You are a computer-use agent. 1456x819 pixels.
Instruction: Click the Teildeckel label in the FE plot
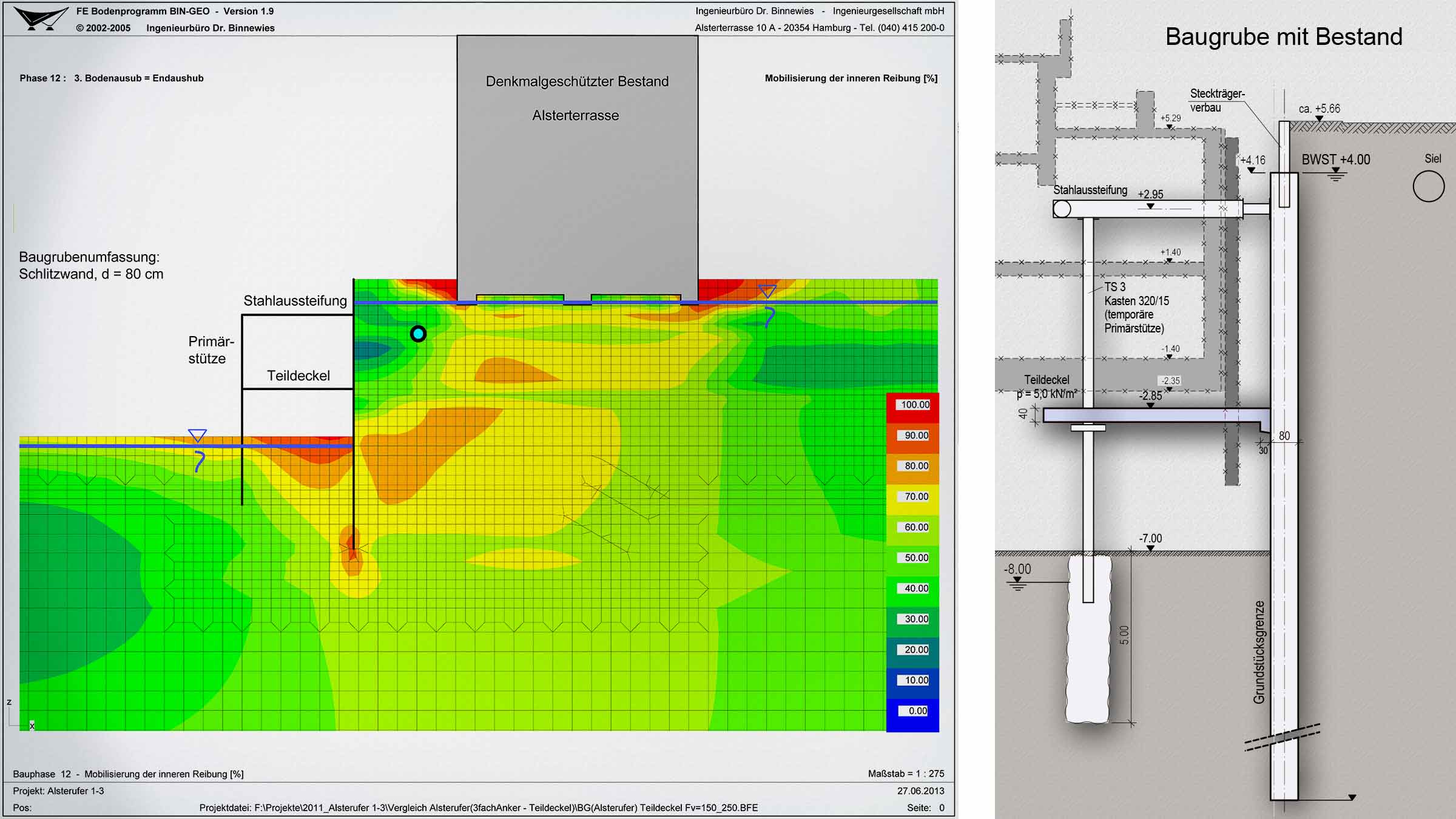click(x=298, y=376)
